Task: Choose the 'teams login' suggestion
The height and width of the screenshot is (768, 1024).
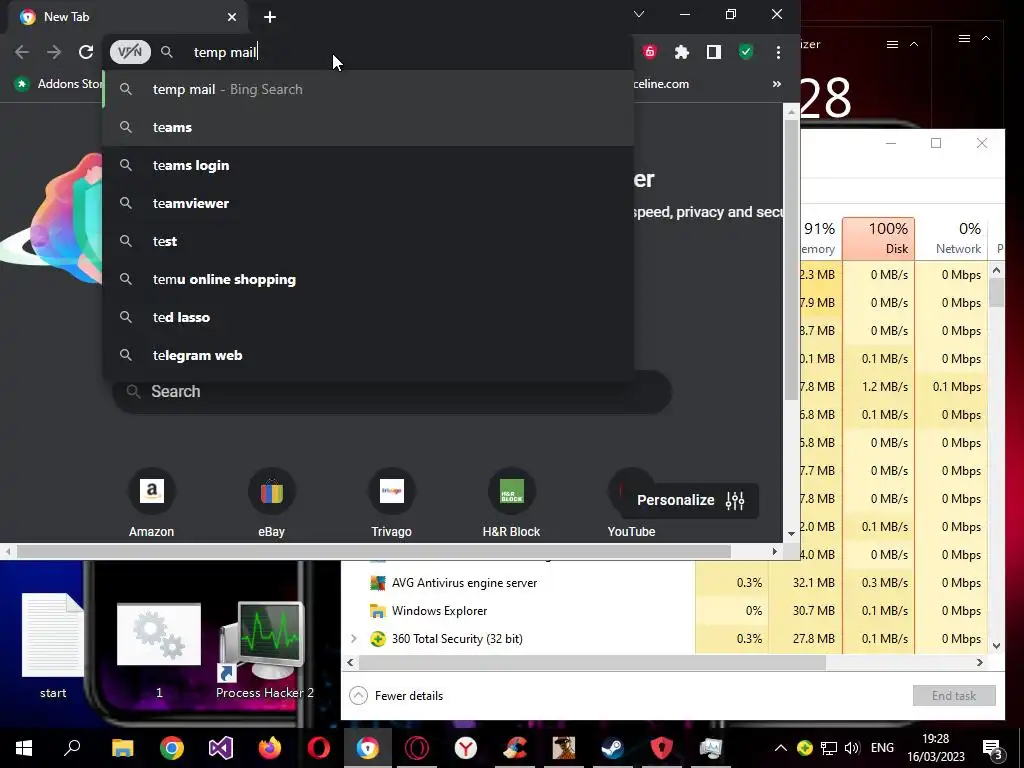Action: click(368, 165)
